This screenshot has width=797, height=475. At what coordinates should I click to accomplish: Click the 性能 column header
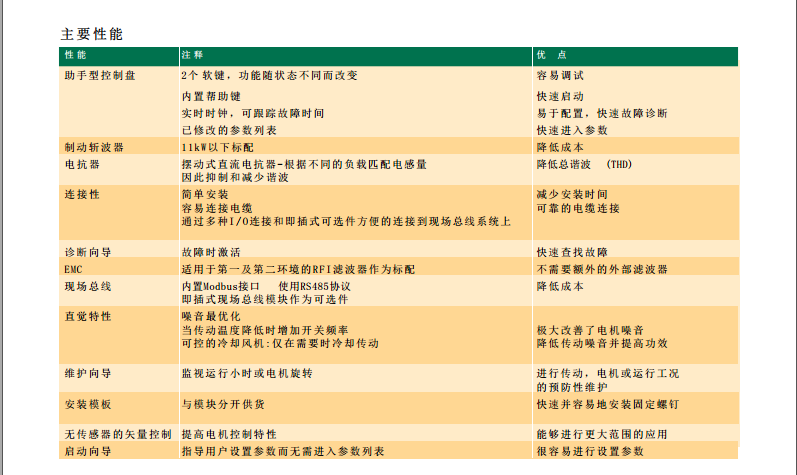click(x=76, y=55)
